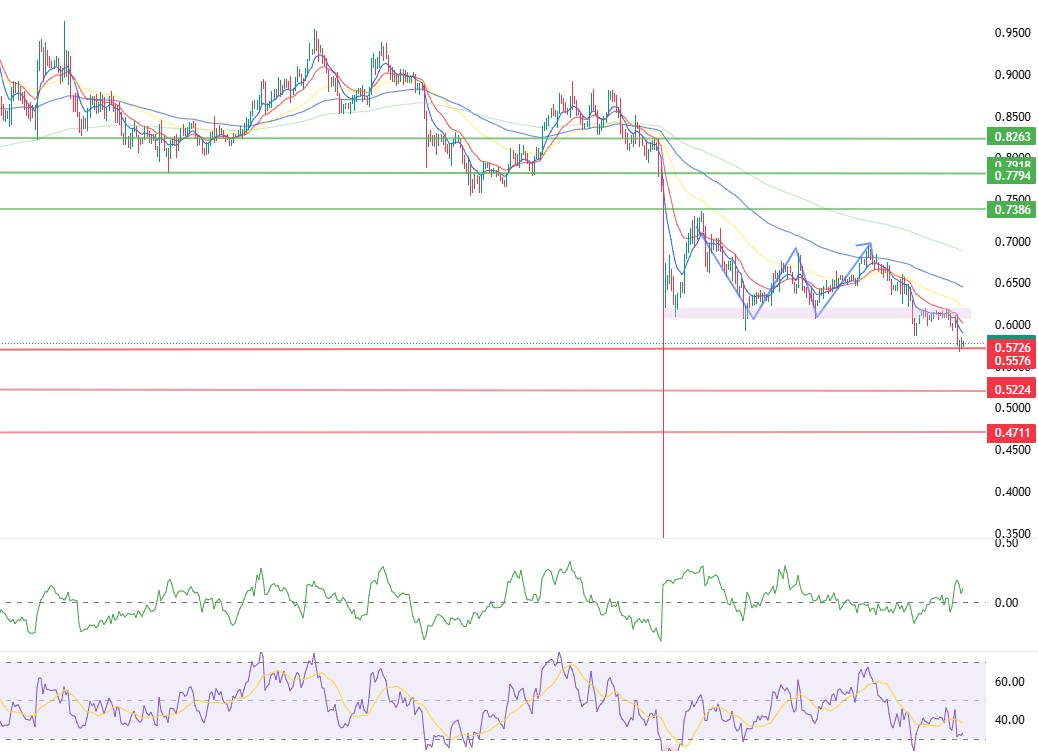The width and height of the screenshot is (1038, 754).
Task: Click the RSI 60.00 scale label
Action: tap(1011, 682)
